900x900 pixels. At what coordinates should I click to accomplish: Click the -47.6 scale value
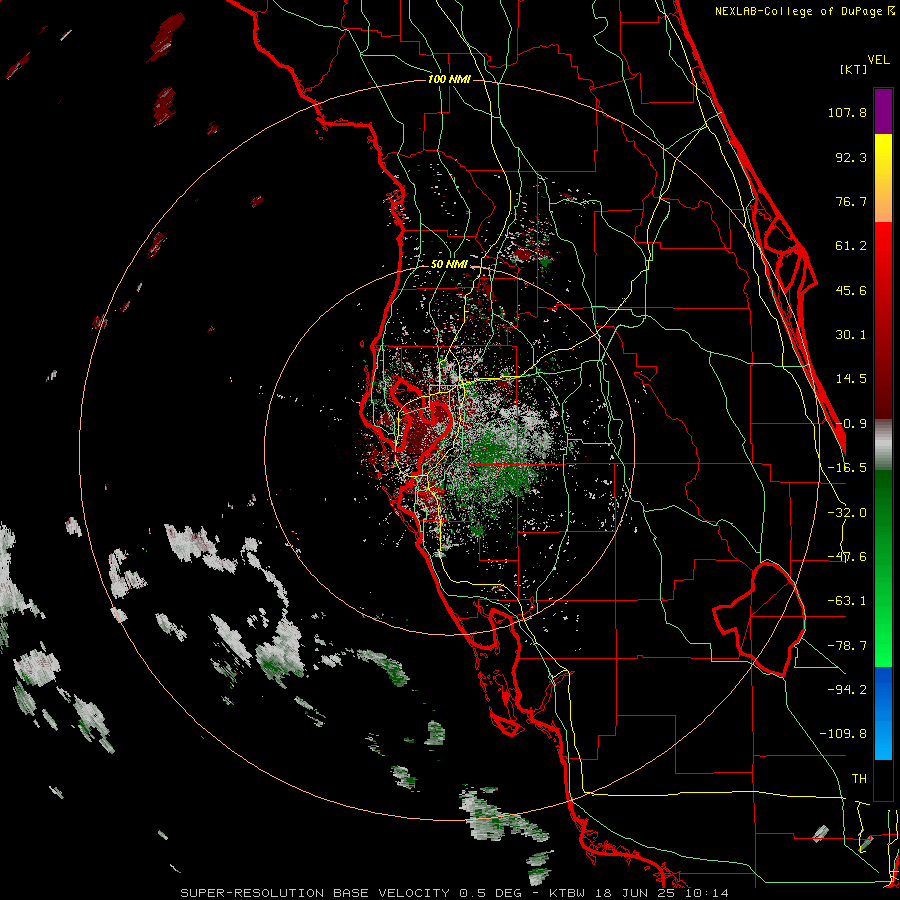tap(847, 557)
